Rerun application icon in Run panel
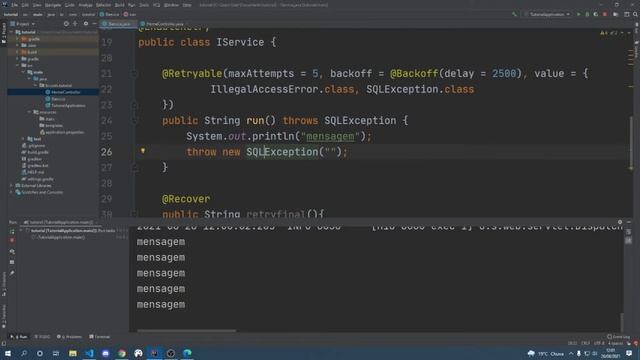640x360 pixels. coord(12,231)
